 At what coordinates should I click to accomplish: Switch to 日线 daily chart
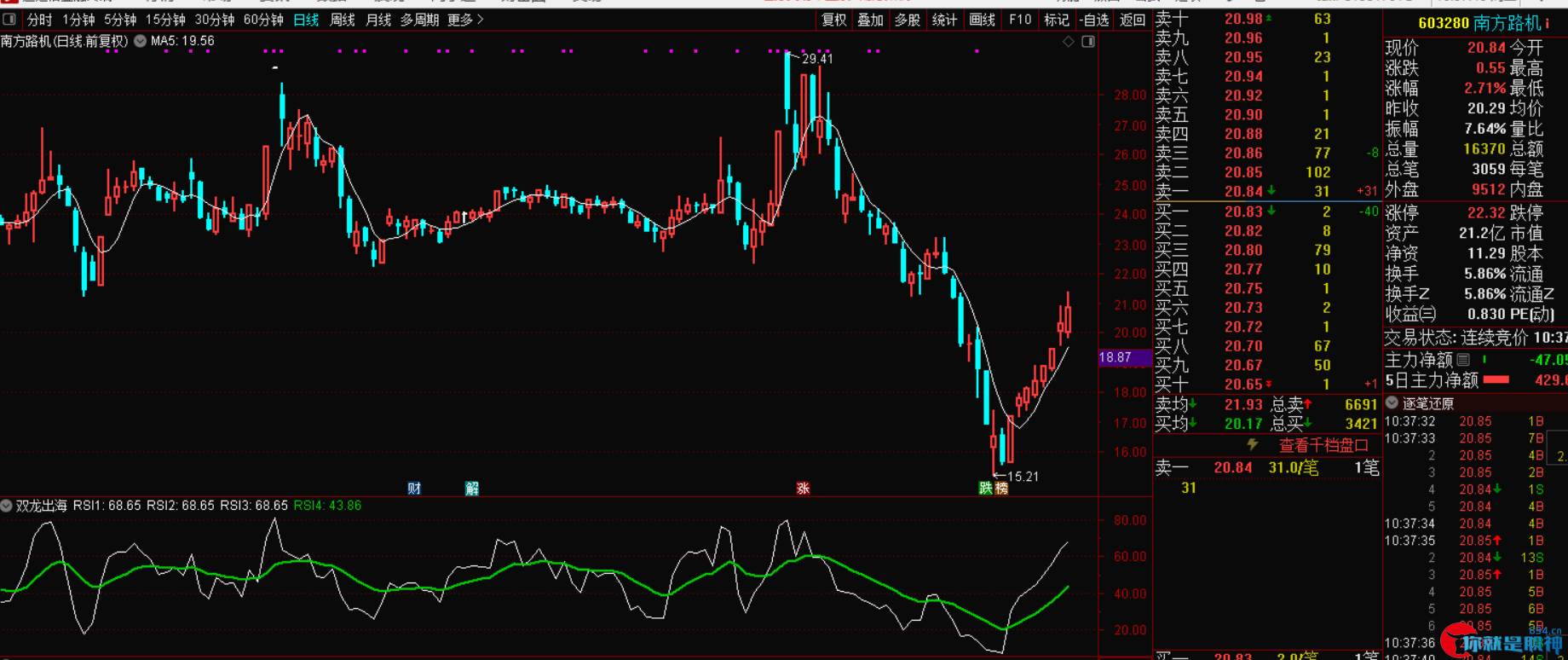pyautogui.click(x=306, y=20)
